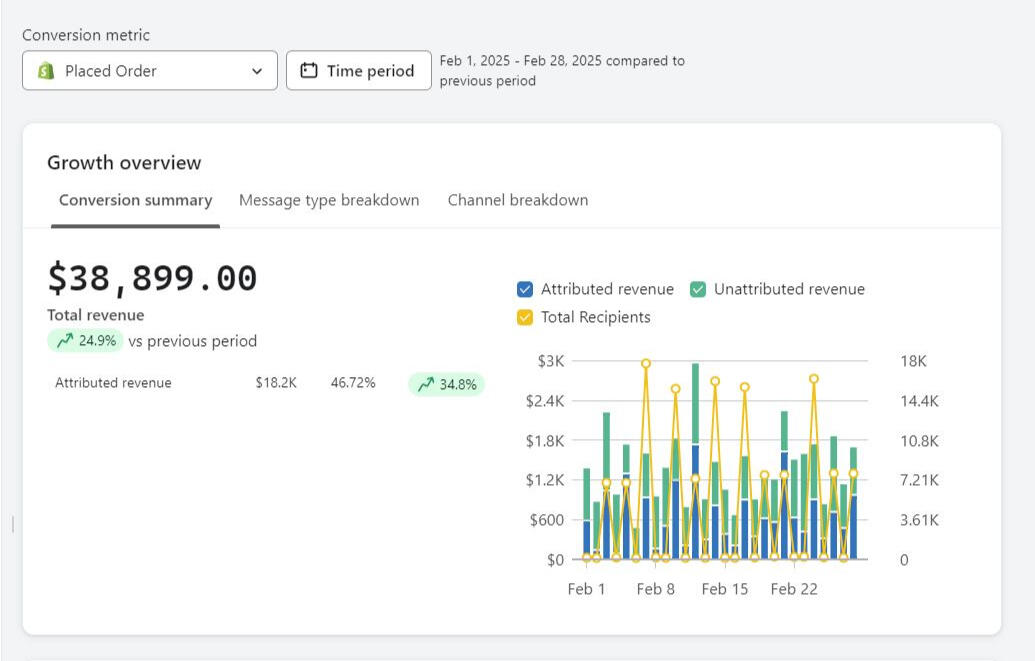Click the upward trend arrow next to 24.9%
Image resolution: width=1035 pixels, height=661 pixels.
coord(65,341)
